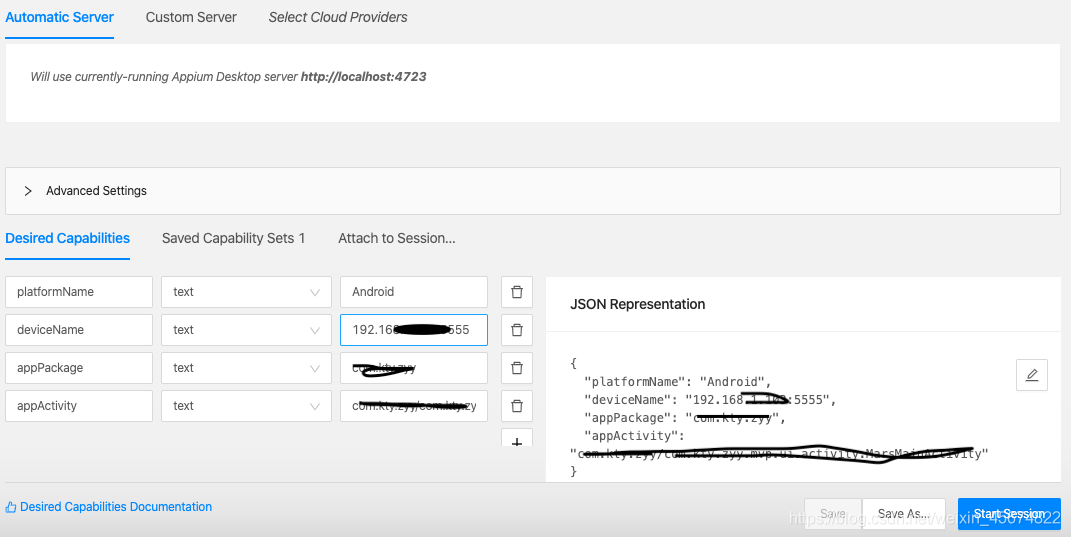Click the disabled Save button
The width and height of the screenshot is (1071, 537).
point(833,514)
